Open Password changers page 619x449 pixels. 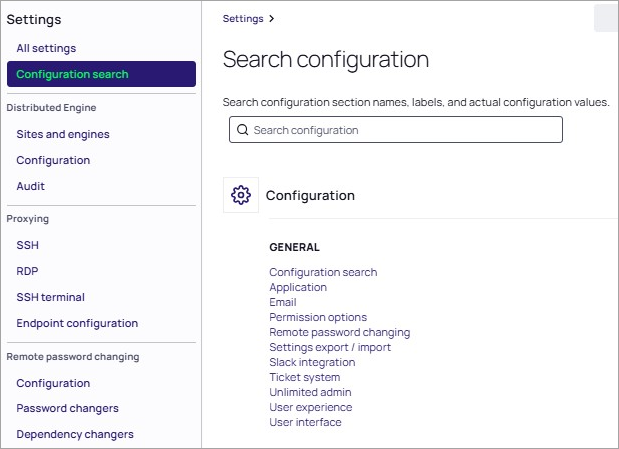pos(67,408)
